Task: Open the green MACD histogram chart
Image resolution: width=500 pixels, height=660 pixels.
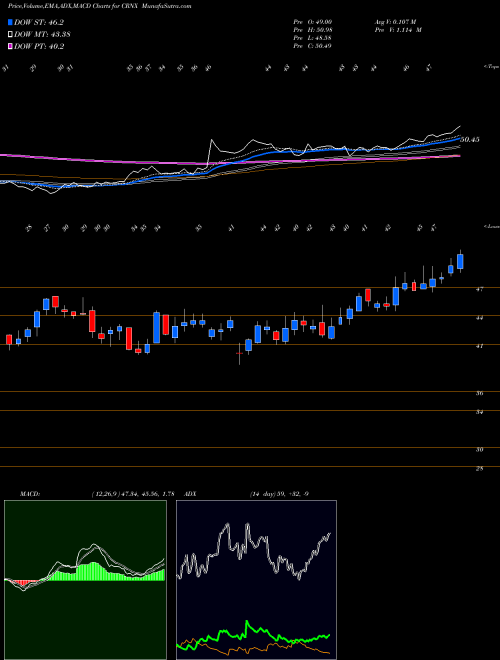Action: pyautogui.click(x=85, y=580)
